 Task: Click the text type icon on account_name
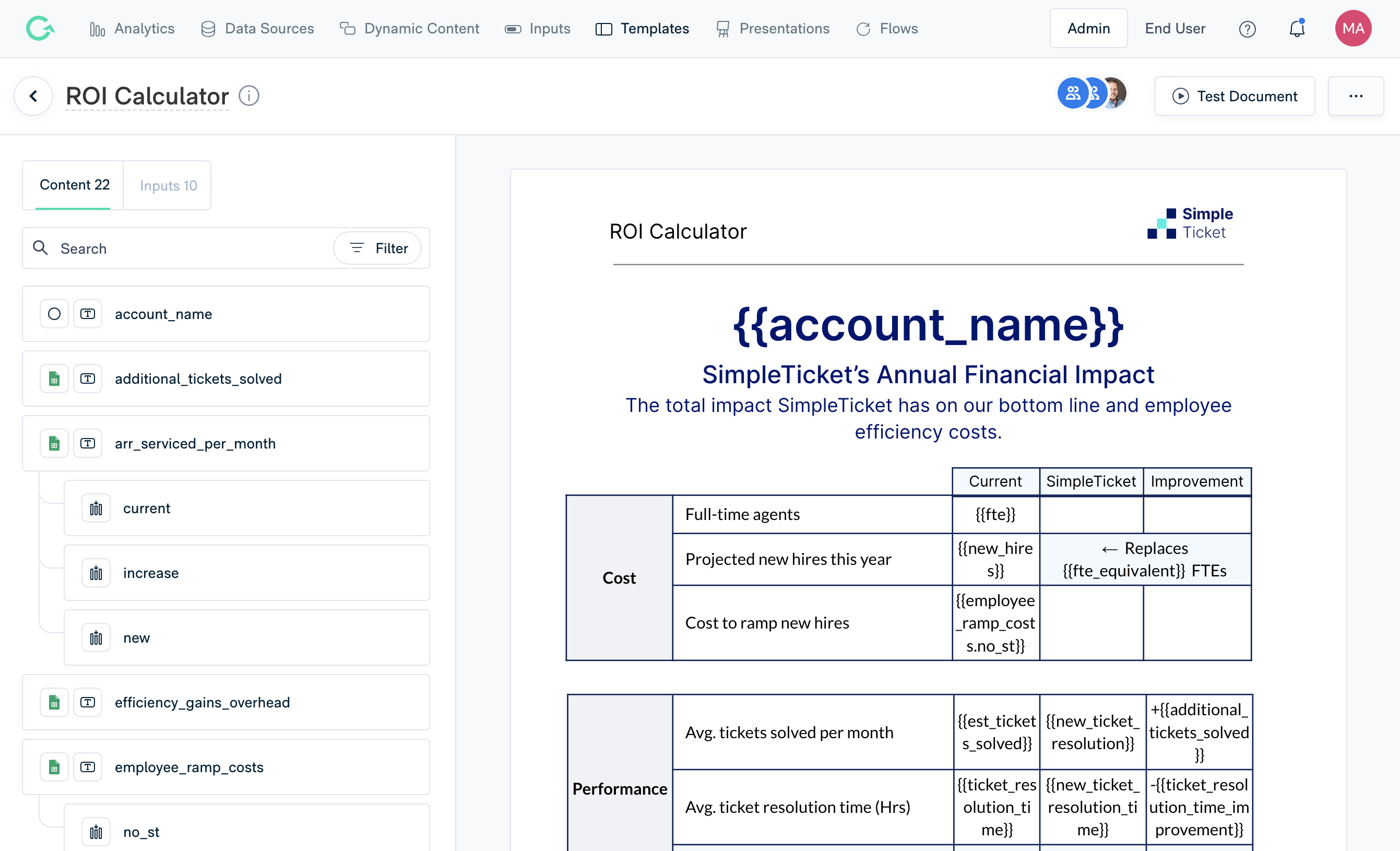[88, 314]
